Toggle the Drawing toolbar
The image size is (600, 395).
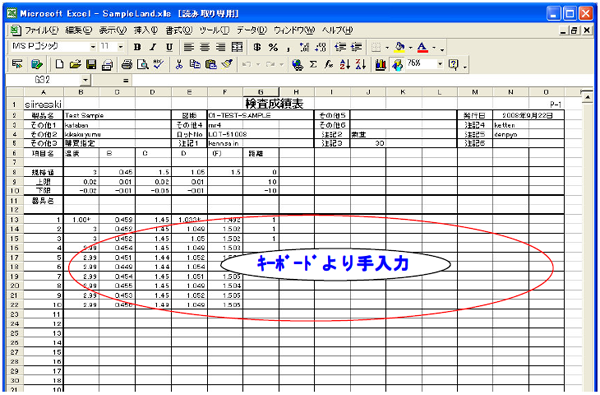[397, 64]
